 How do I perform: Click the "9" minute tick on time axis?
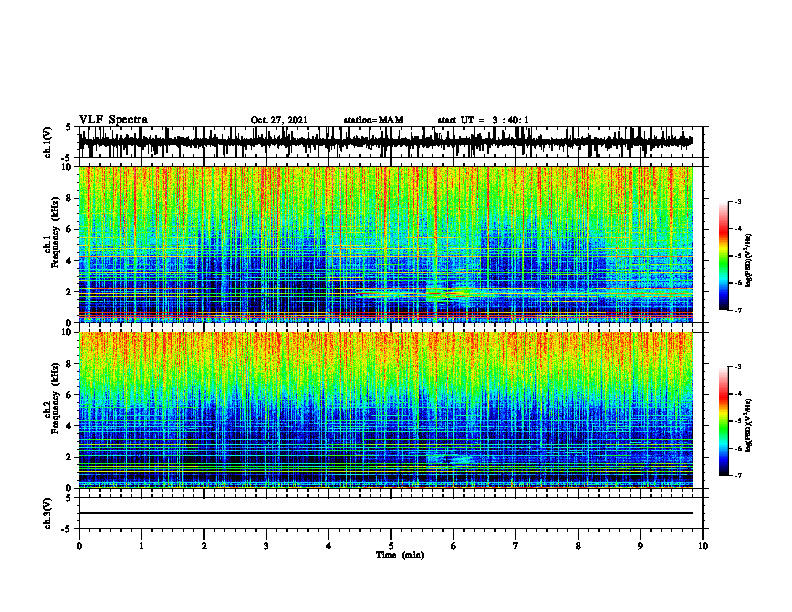pos(640,546)
